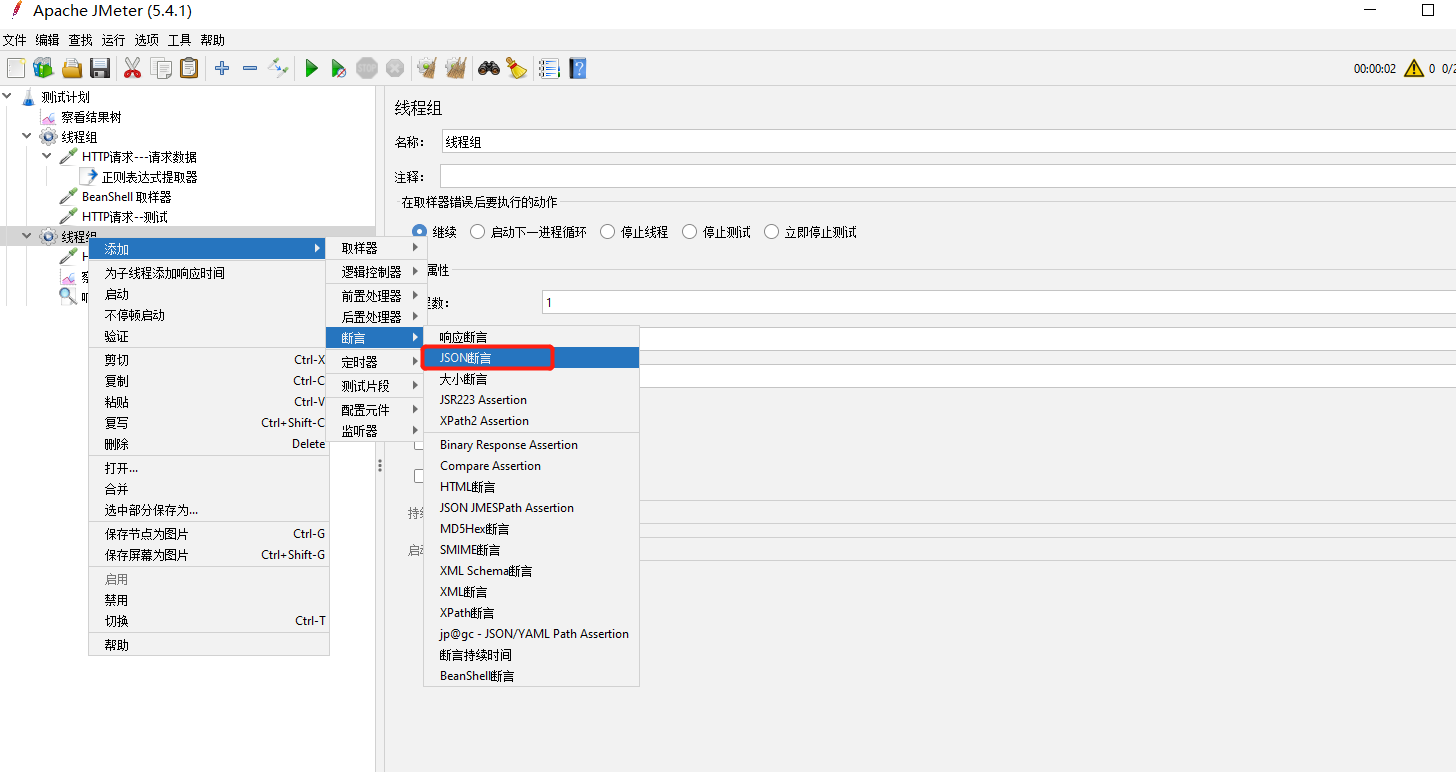Open the 运行 menu in menu bar

[x=113, y=40]
